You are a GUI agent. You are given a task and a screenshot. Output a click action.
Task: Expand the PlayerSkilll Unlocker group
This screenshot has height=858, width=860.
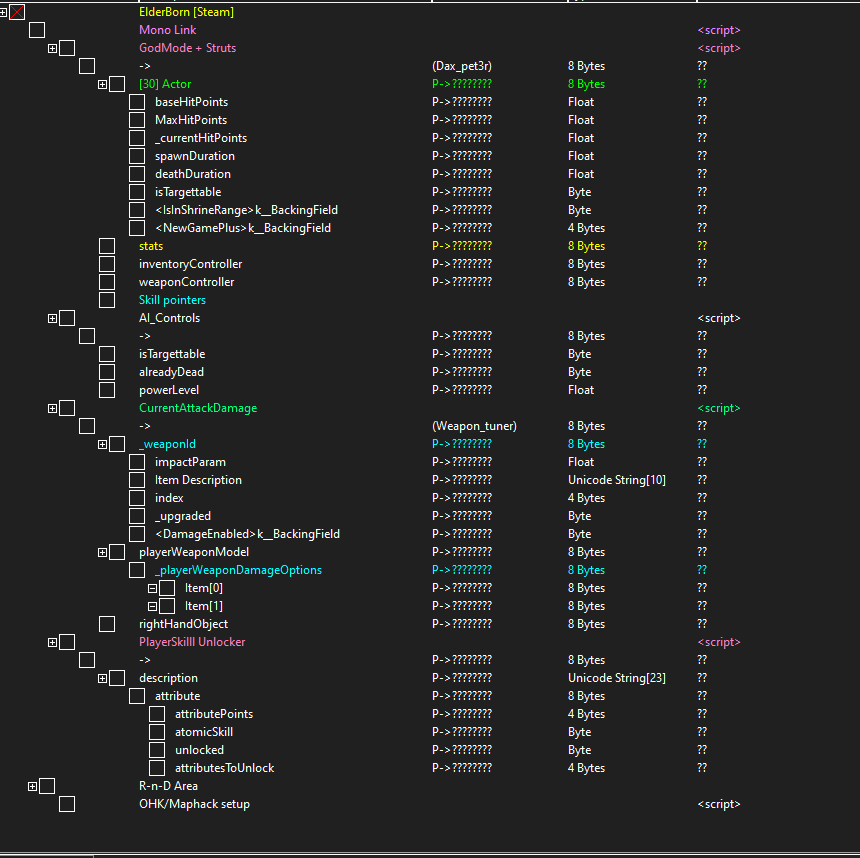click(52, 642)
